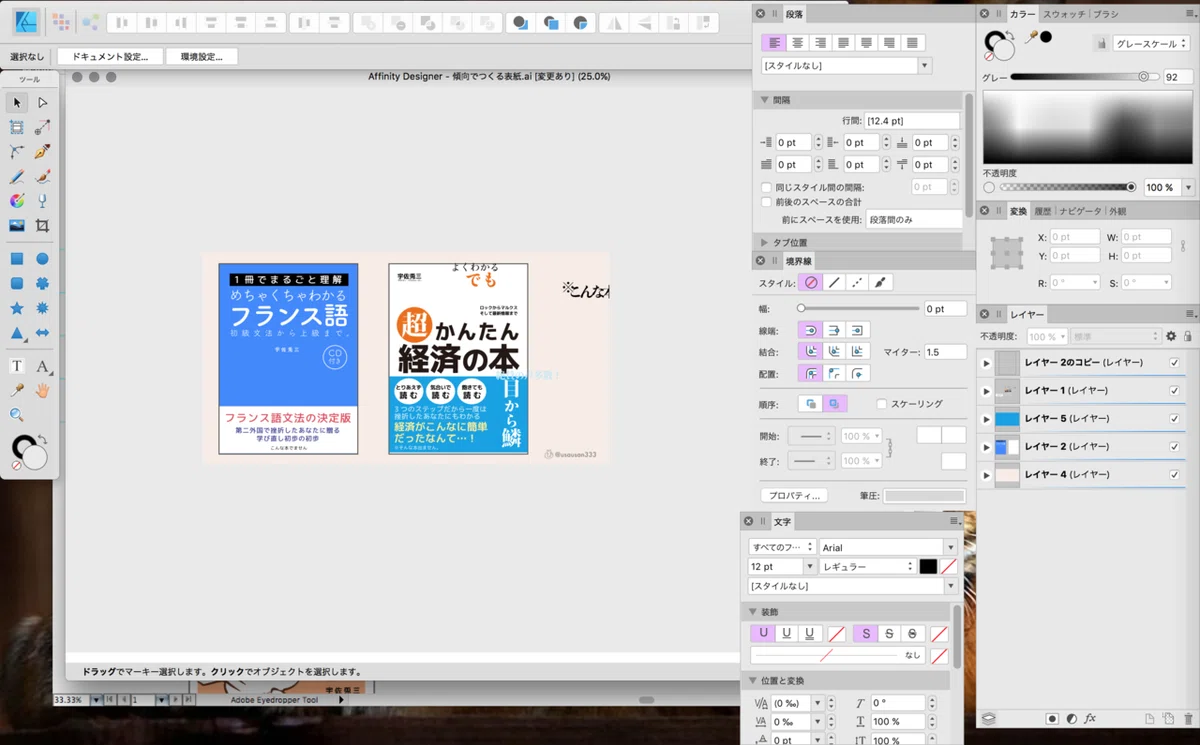Center-align paragraph text
This screenshot has height=745, width=1200.
[798, 43]
